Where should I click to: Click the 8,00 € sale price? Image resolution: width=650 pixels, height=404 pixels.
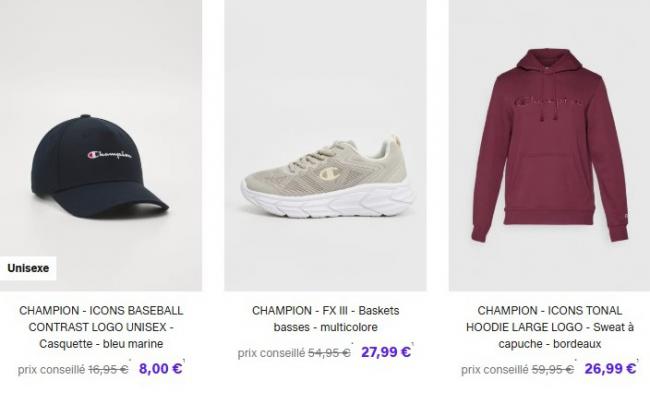point(160,368)
